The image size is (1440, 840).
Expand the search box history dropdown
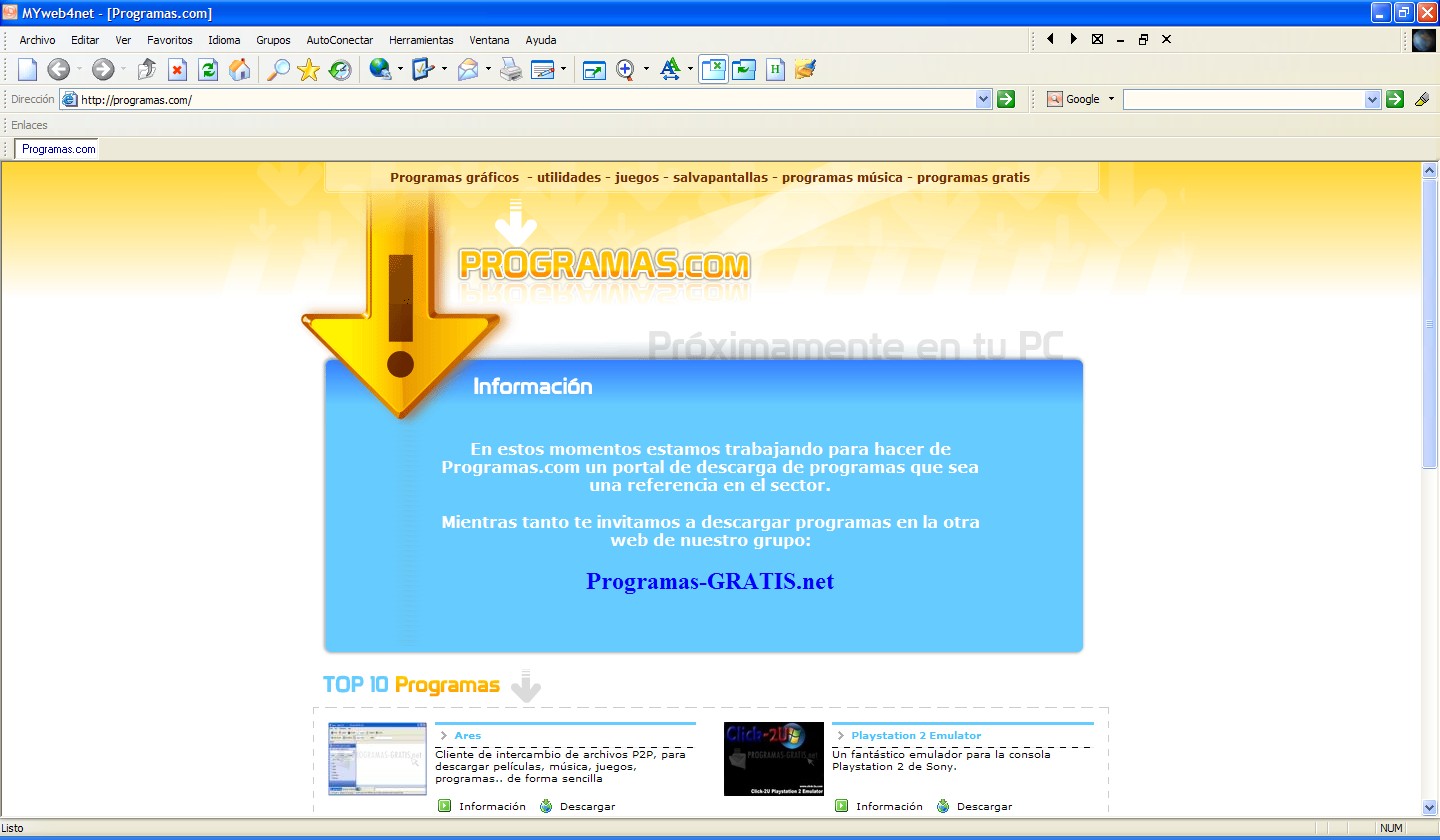coord(1372,99)
